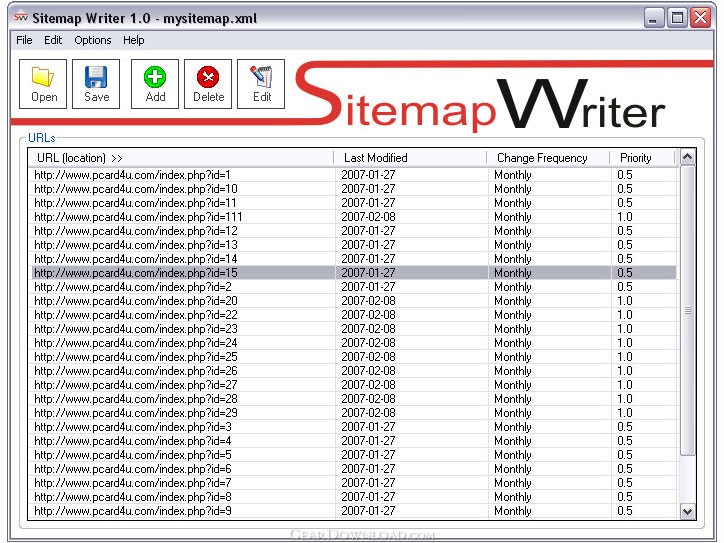This screenshot has height=543, width=724.
Task: Select row with URL index.php?id=1
Action: (354, 175)
